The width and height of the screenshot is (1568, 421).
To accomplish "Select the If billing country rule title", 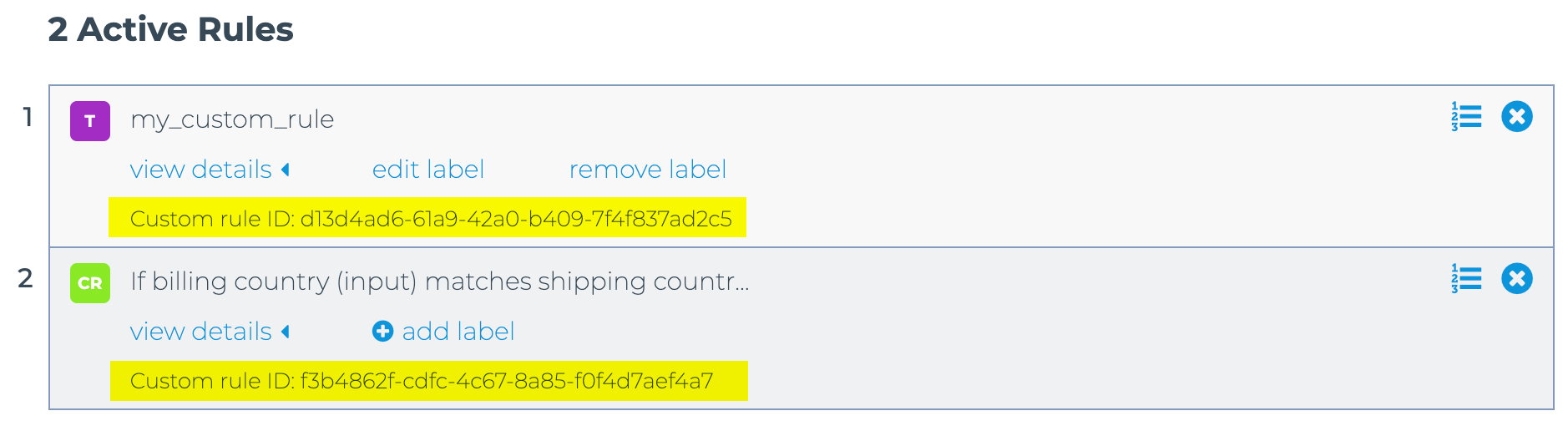I will click(440, 282).
